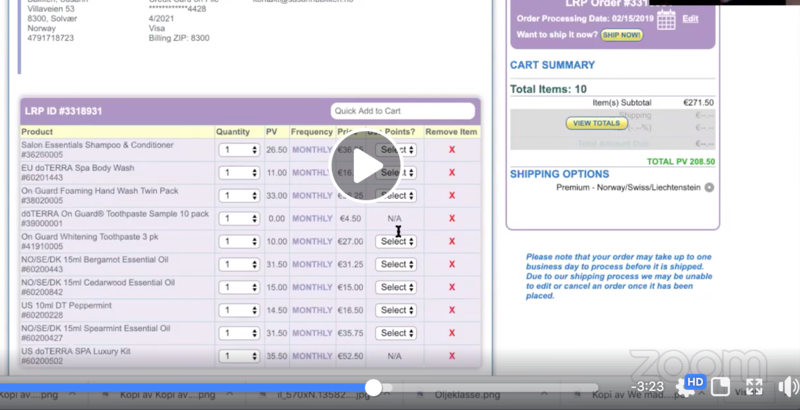Screen dimensions: 800x410
Task: Click the 4791718723 phone number
Action: click(51, 38)
